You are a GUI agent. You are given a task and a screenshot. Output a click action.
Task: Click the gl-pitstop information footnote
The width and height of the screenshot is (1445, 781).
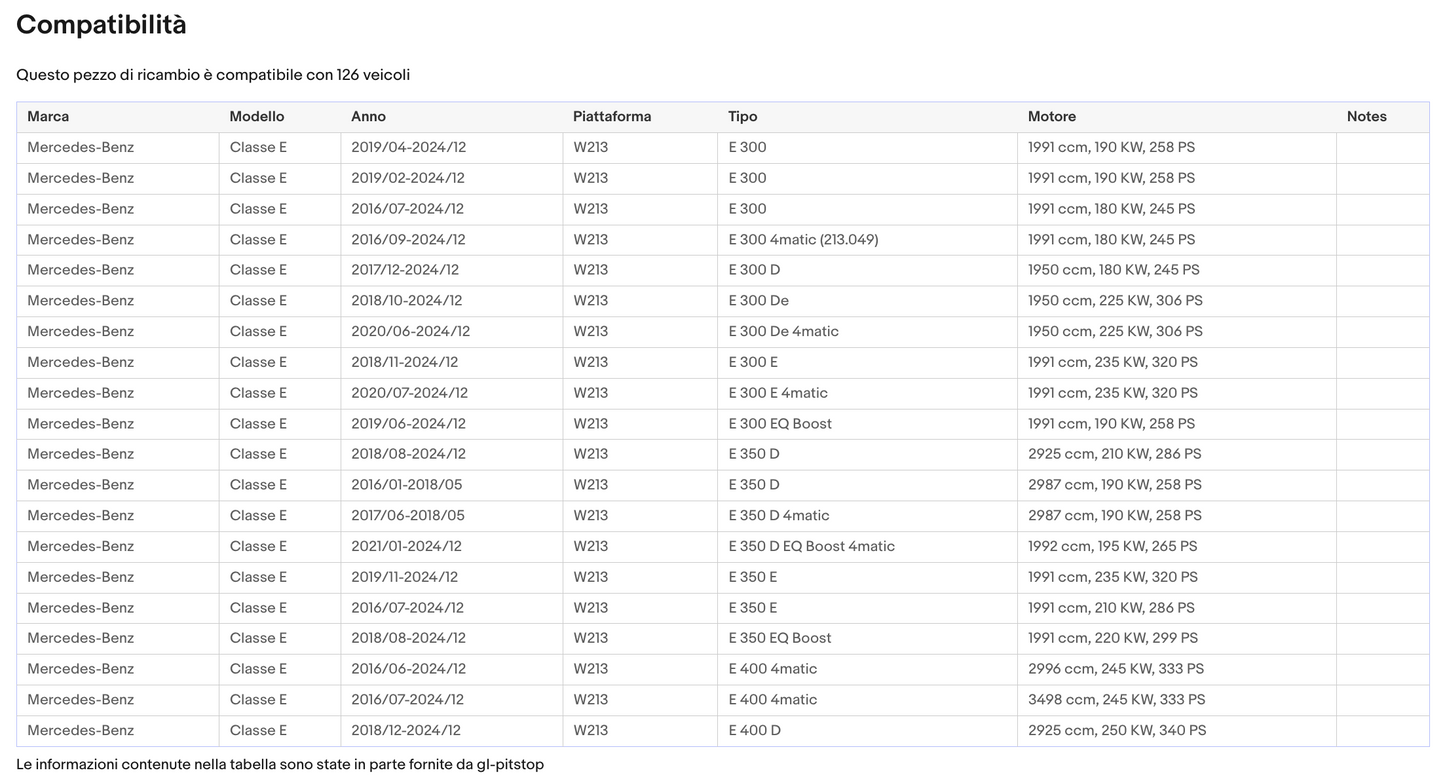coord(280,765)
